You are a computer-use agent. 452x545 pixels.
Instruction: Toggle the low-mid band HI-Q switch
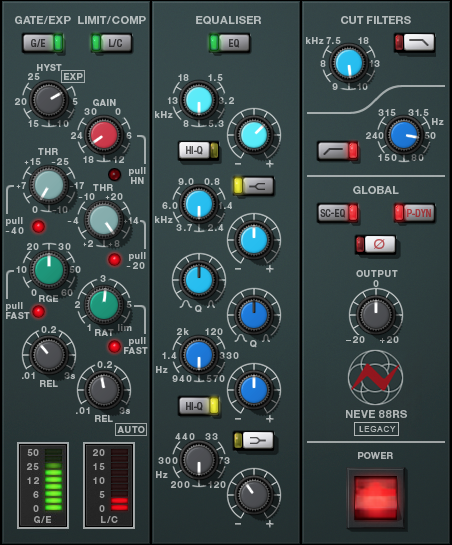[199, 406]
